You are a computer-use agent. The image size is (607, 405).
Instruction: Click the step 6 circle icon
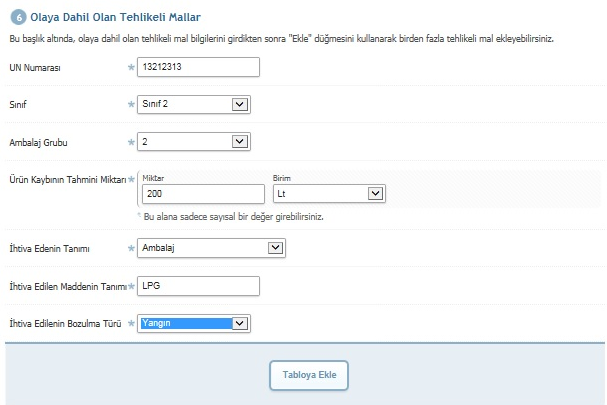18,17
